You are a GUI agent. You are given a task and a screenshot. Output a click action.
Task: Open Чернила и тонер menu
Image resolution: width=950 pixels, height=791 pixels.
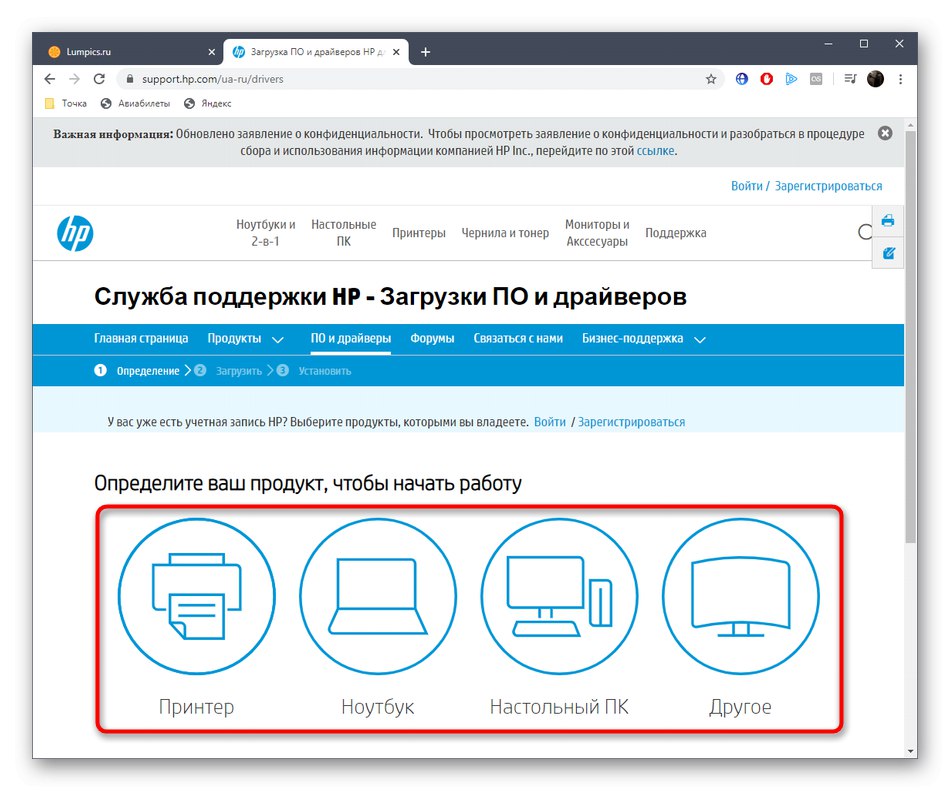pos(505,233)
